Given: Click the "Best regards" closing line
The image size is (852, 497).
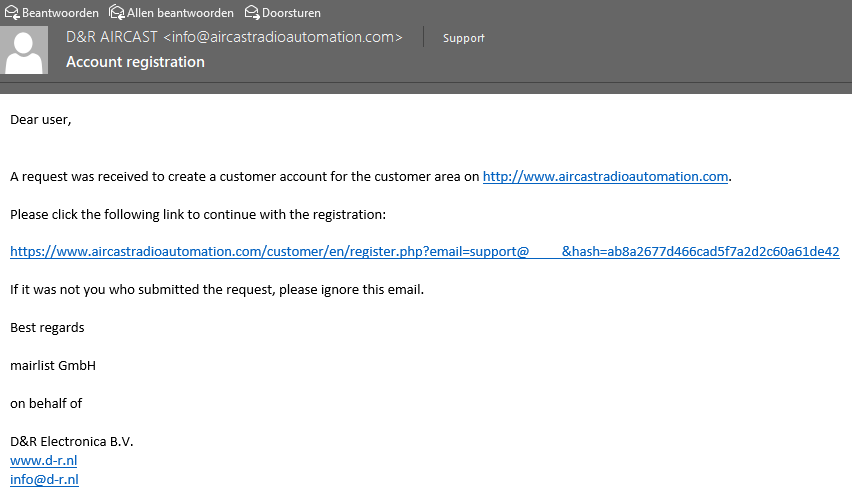Looking at the screenshot, I should (47, 328).
